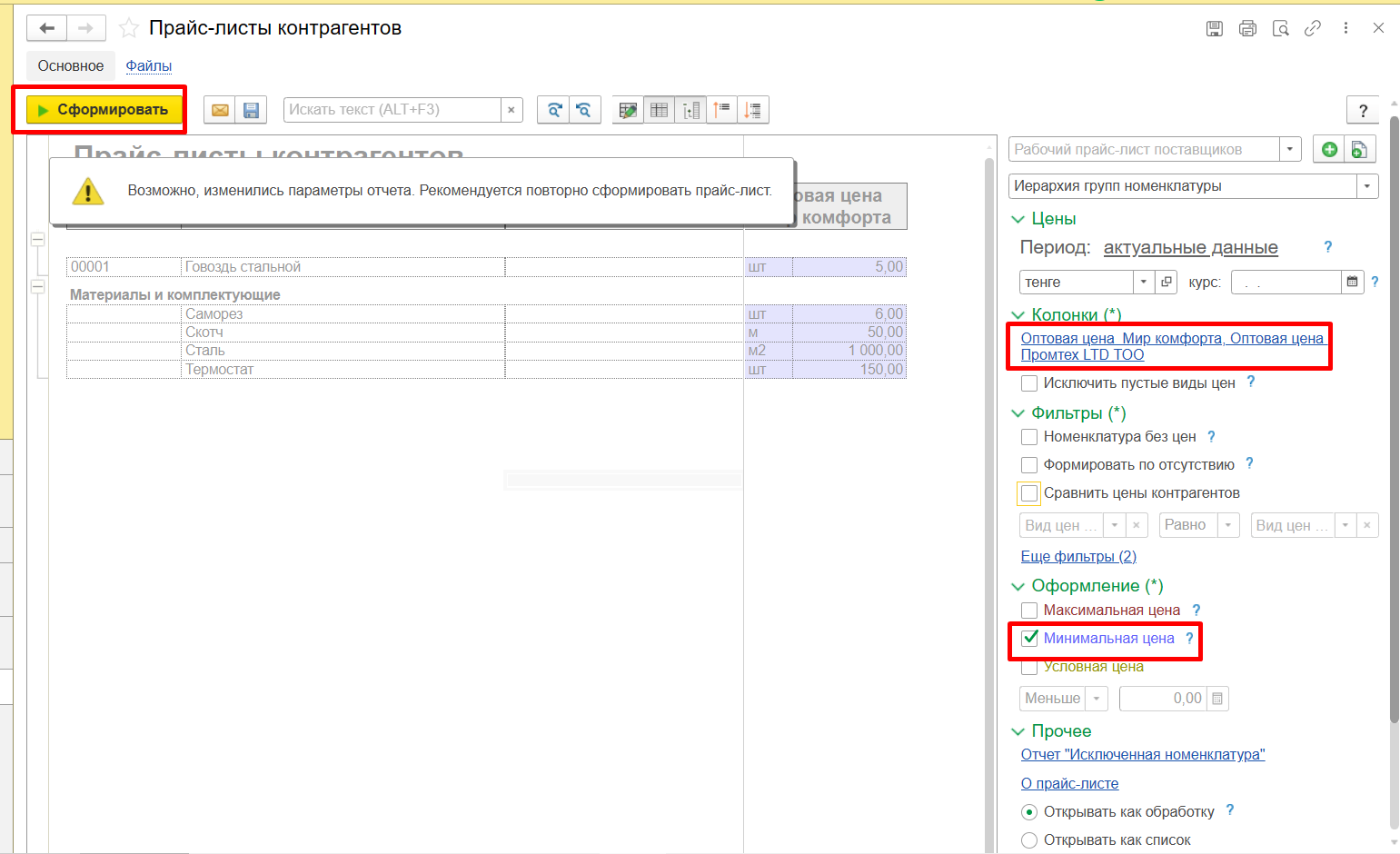The width and height of the screenshot is (1400, 854).
Task: Click the get link chain icon
Action: pos(1313,28)
